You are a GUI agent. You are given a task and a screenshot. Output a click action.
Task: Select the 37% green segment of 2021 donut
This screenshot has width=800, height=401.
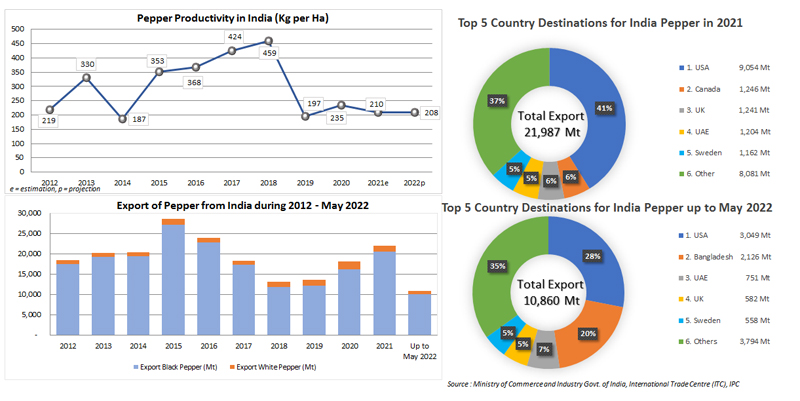click(495, 102)
